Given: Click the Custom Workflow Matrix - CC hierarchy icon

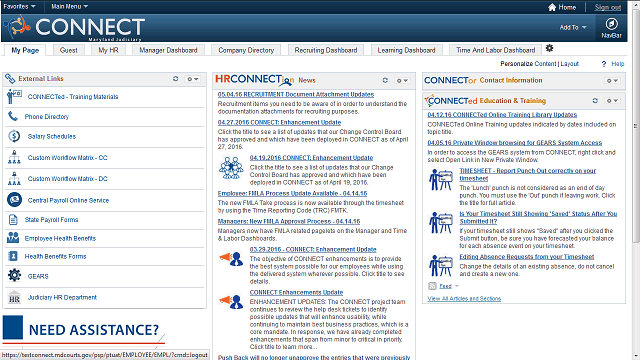Looking at the screenshot, I should click(x=14, y=157).
